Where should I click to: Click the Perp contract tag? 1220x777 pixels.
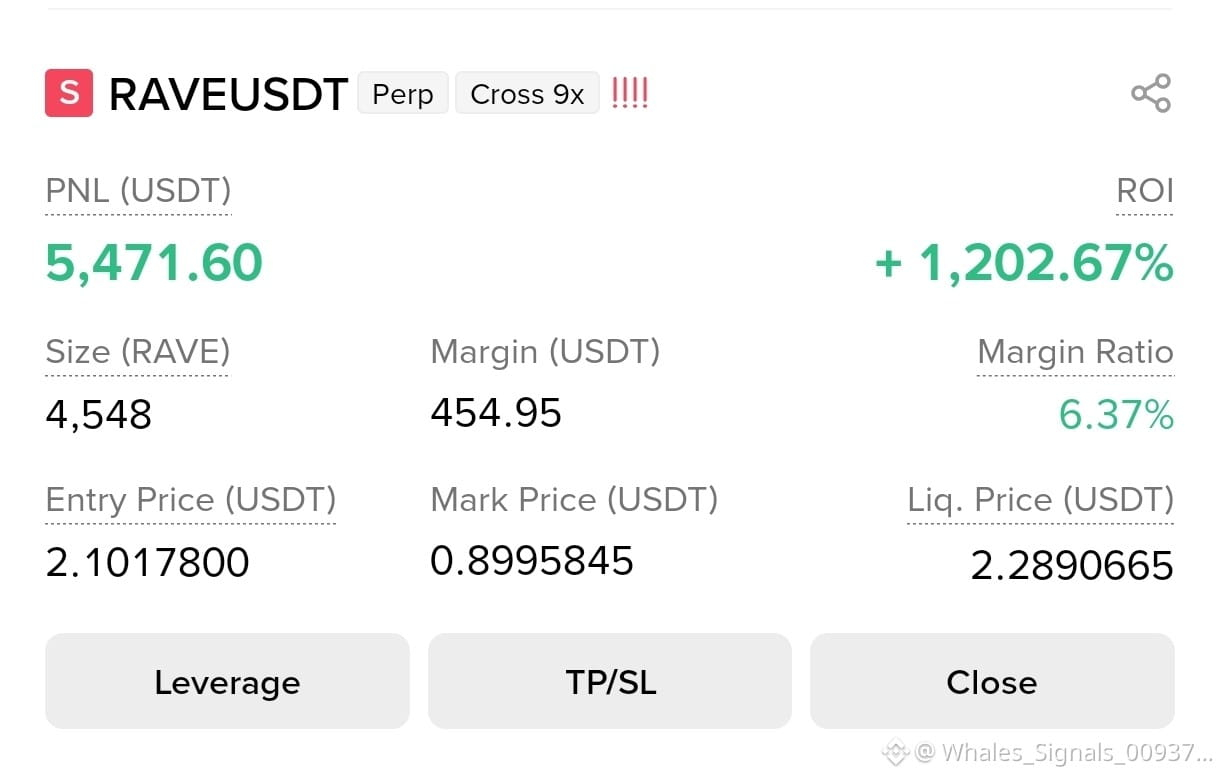tap(403, 94)
